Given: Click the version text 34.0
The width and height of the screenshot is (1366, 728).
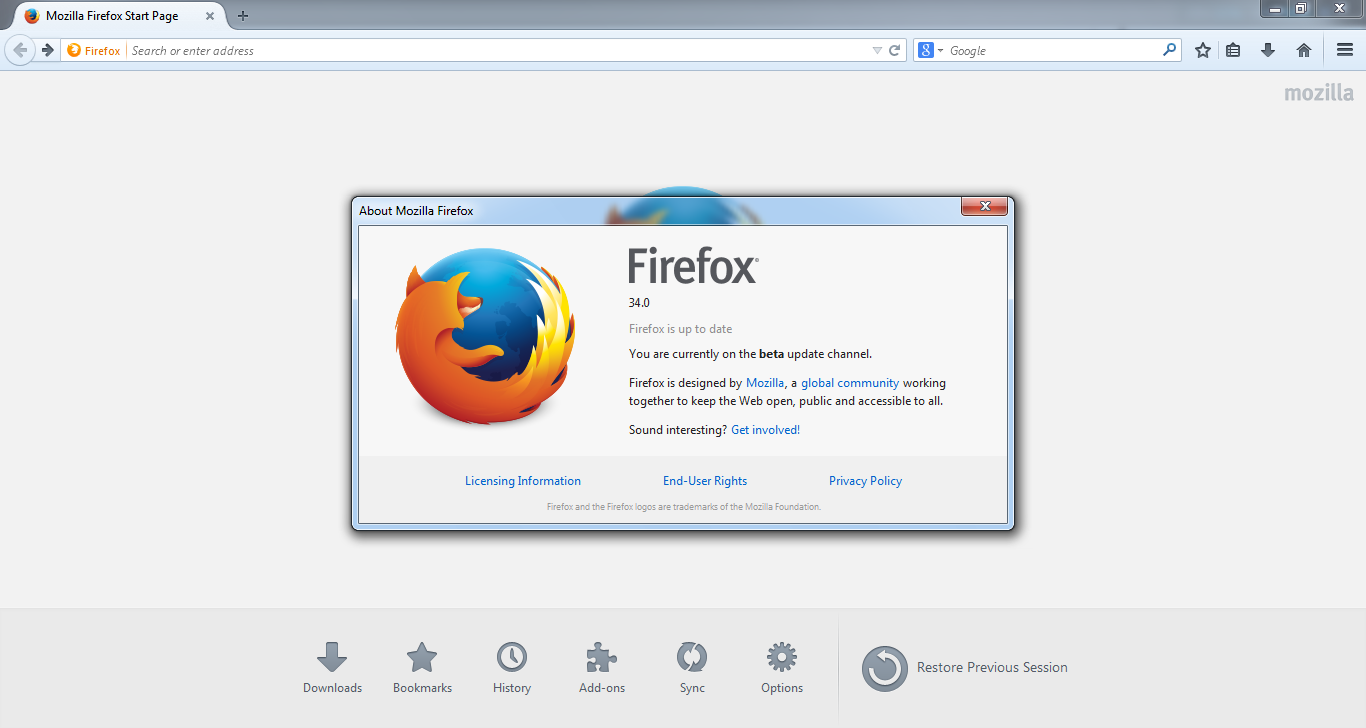Looking at the screenshot, I should [639, 303].
